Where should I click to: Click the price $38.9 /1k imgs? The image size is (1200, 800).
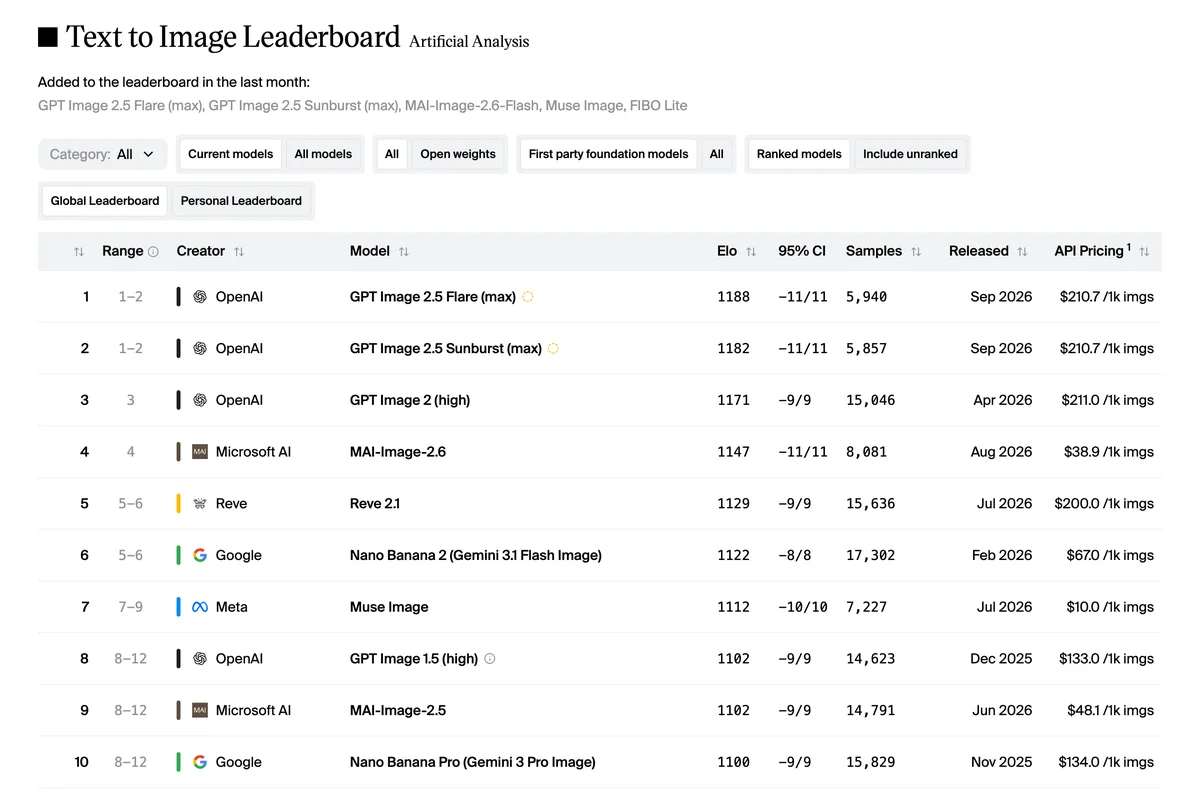[1109, 452]
